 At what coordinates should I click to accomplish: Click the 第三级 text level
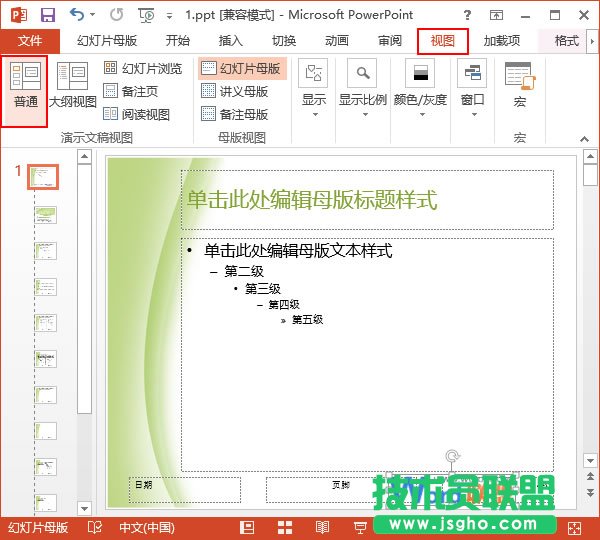pyautogui.click(x=262, y=289)
